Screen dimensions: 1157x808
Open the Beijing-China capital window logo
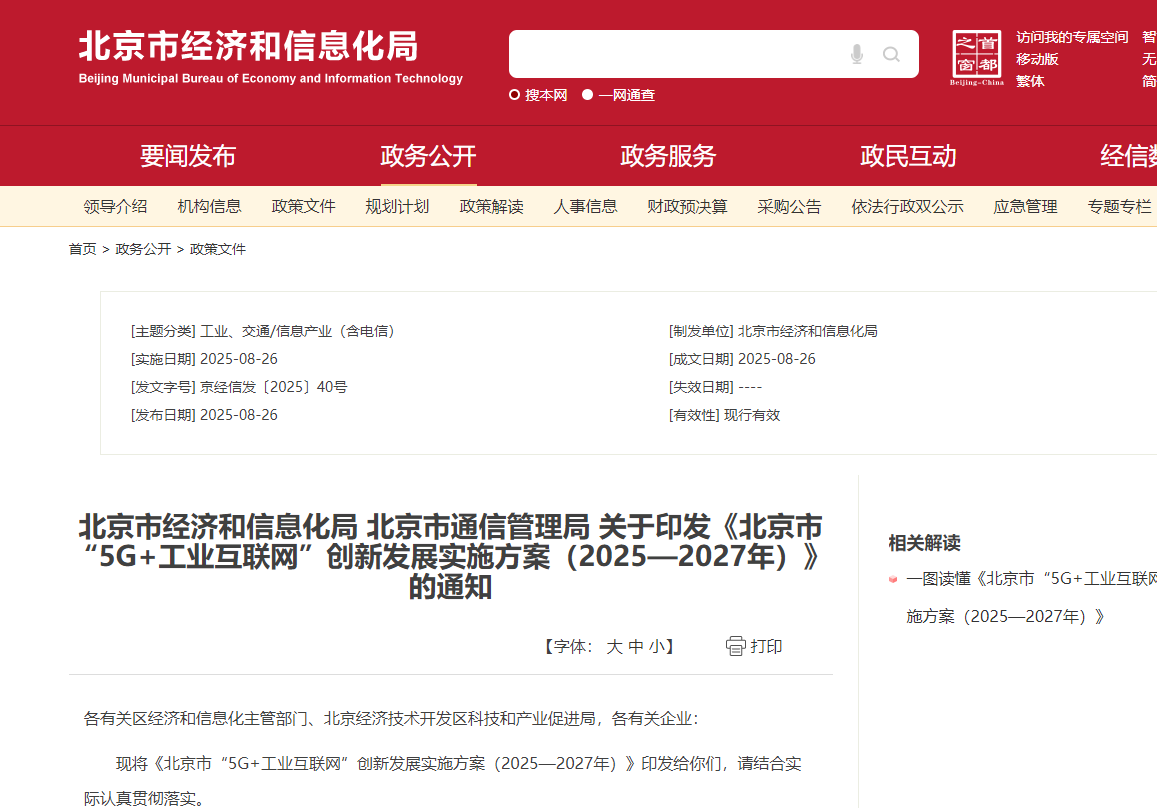(976, 57)
